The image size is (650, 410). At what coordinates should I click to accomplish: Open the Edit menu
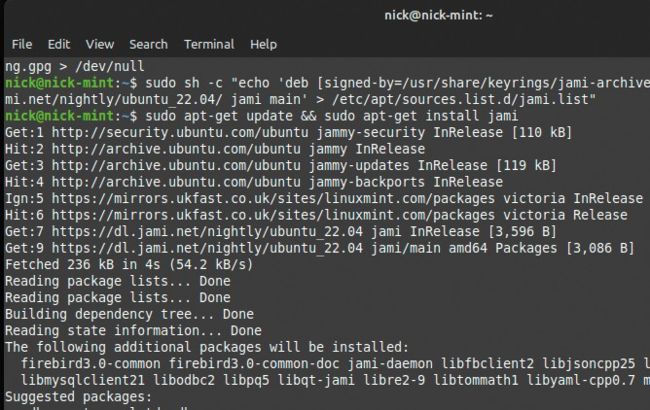coord(59,44)
